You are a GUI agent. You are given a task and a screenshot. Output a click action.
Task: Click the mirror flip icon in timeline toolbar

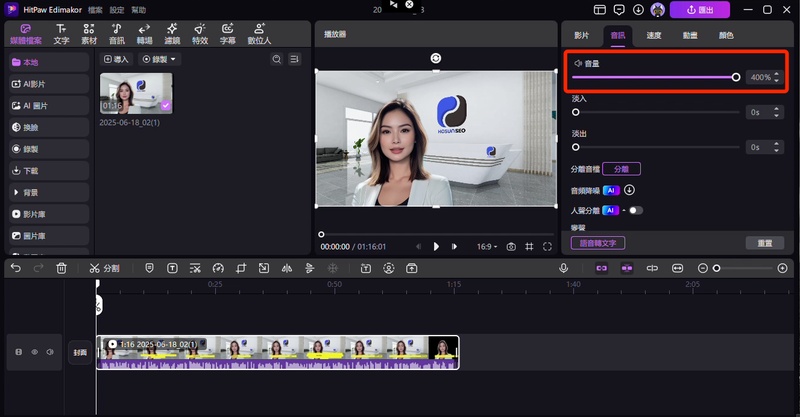tap(287, 268)
